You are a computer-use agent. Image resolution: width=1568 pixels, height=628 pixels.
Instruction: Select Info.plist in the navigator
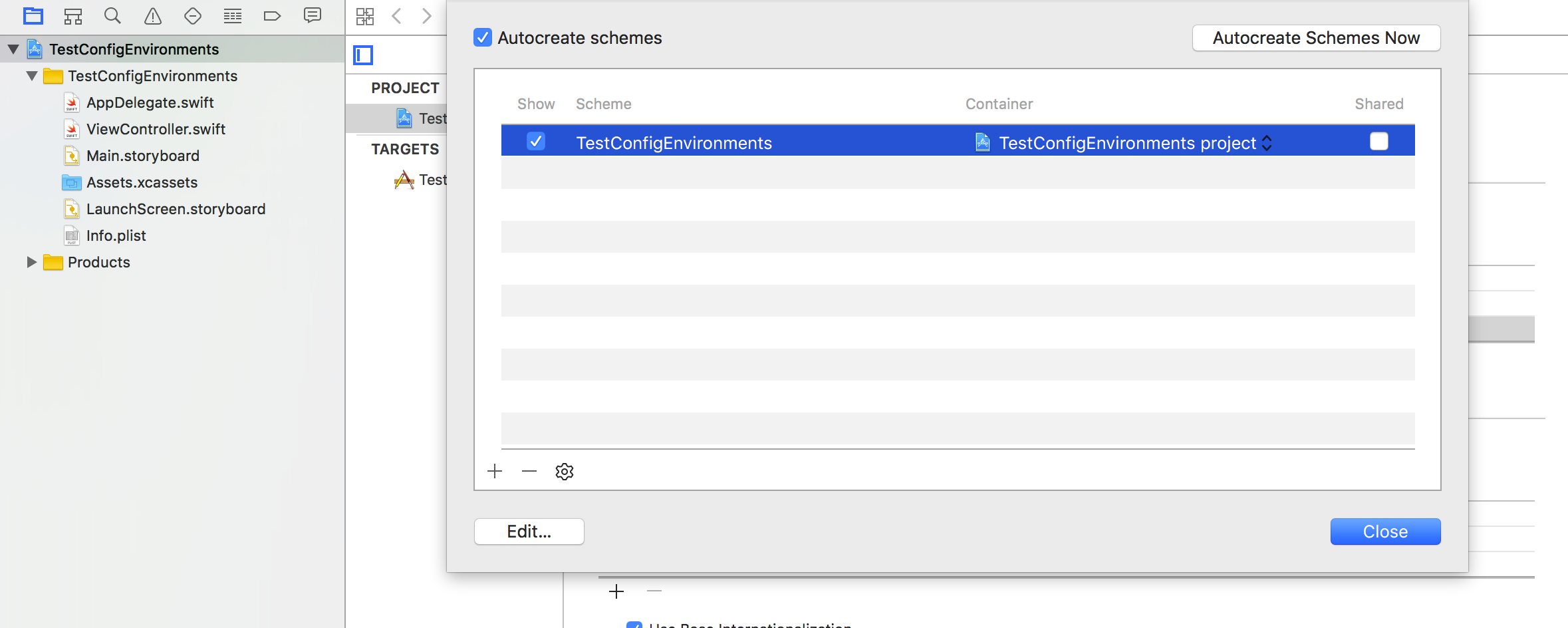click(116, 235)
